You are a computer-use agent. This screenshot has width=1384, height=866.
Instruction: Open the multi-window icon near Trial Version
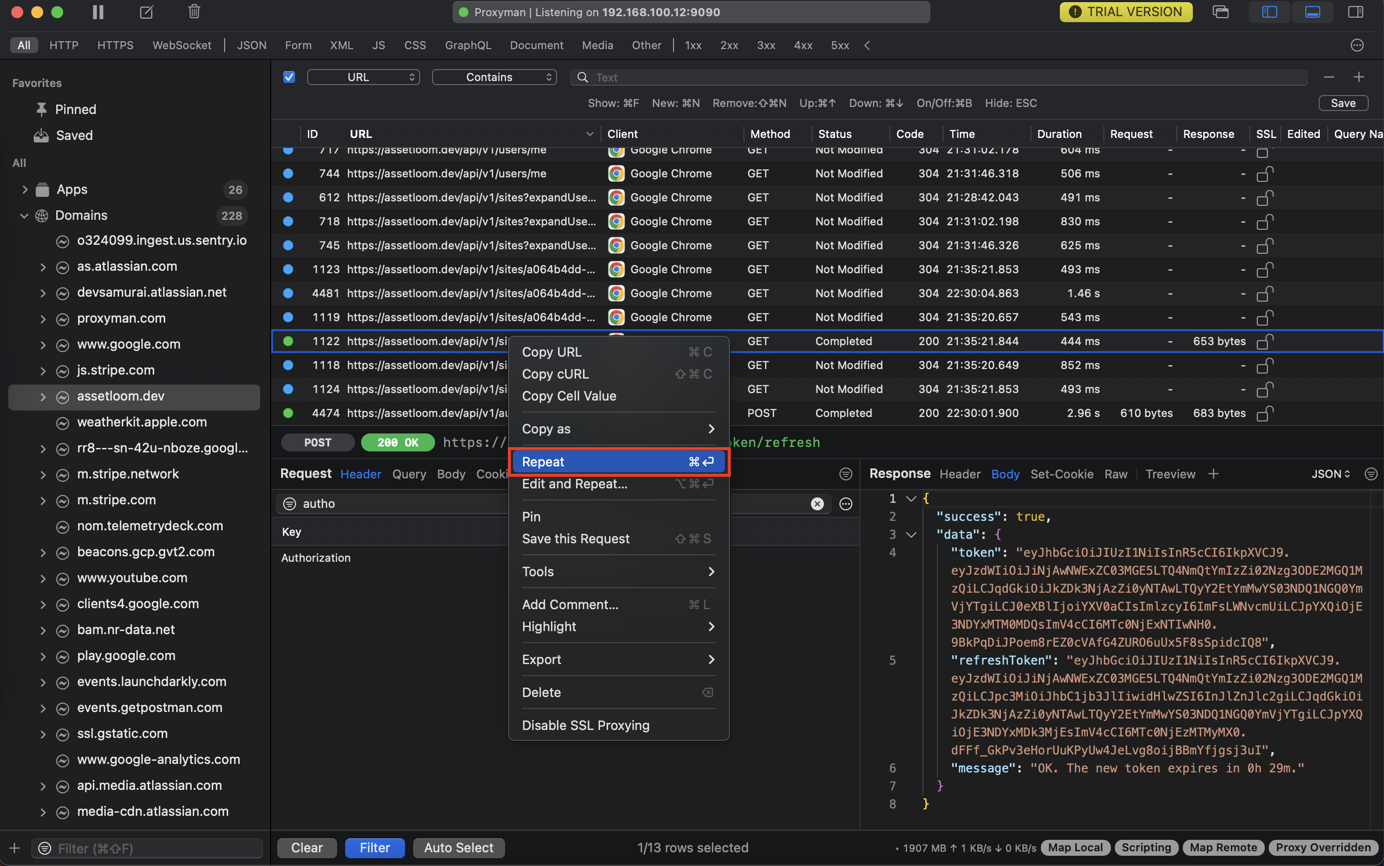click(1221, 12)
